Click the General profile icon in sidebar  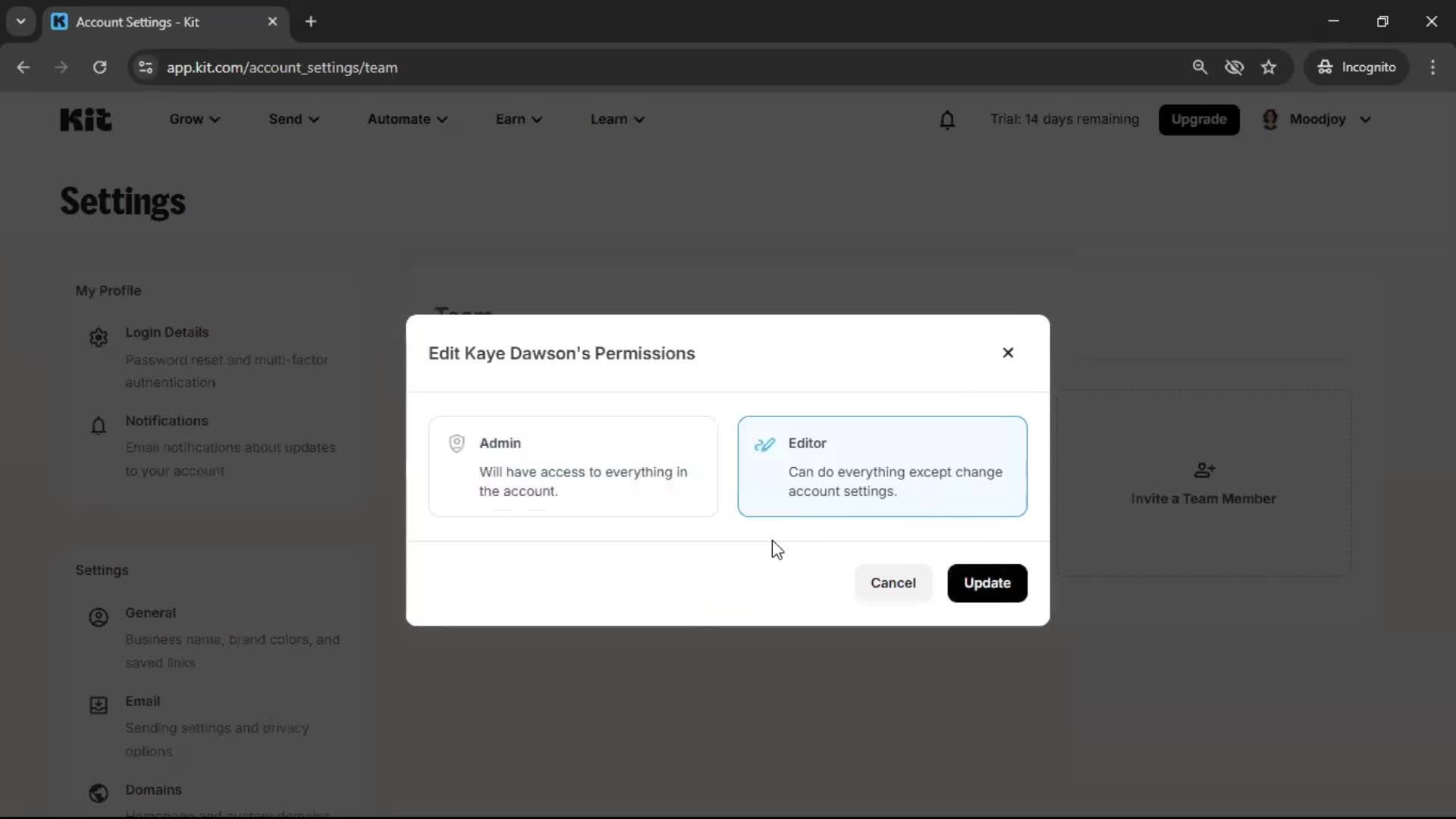(x=98, y=617)
